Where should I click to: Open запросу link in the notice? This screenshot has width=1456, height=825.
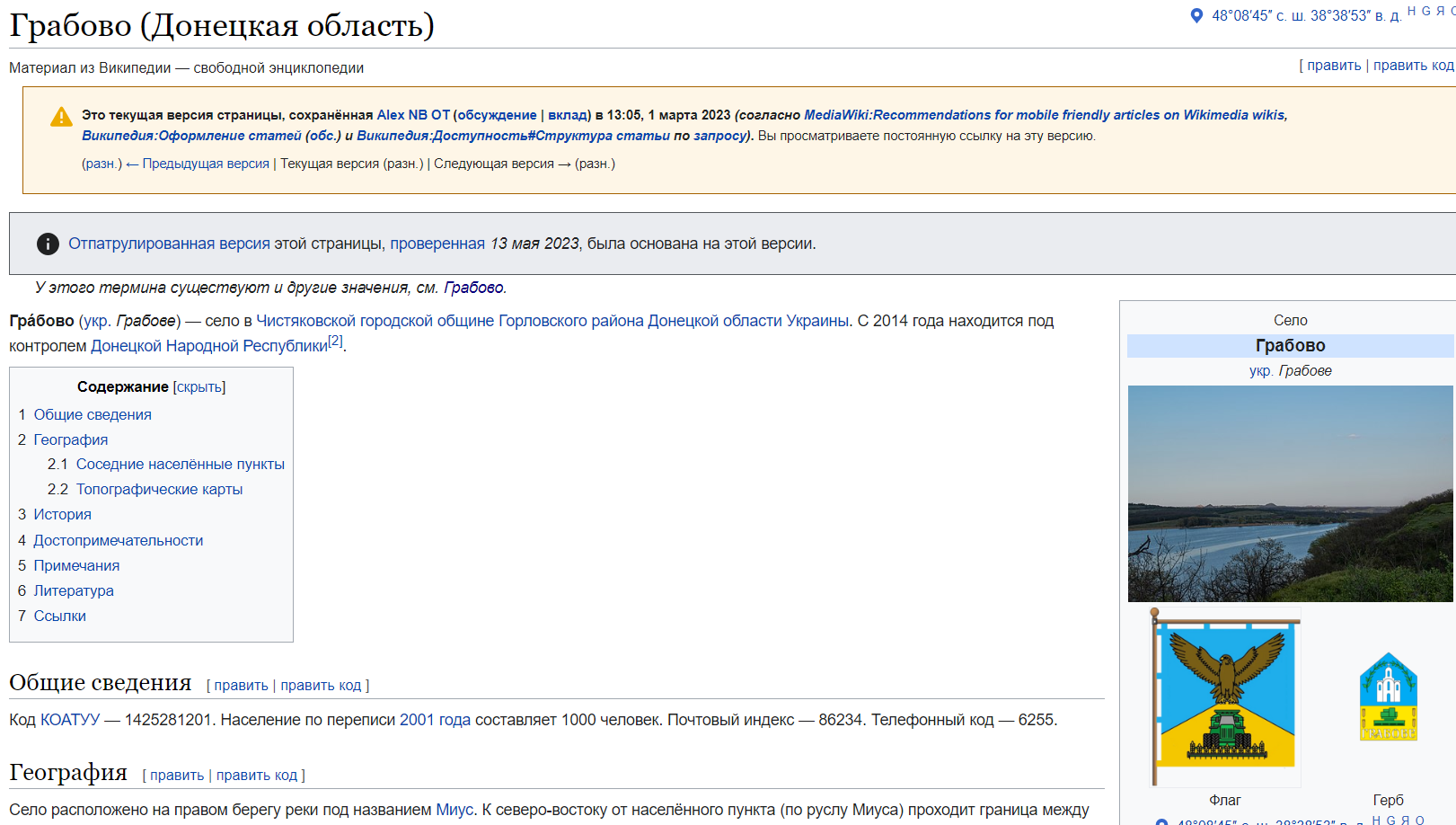(719, 136)
